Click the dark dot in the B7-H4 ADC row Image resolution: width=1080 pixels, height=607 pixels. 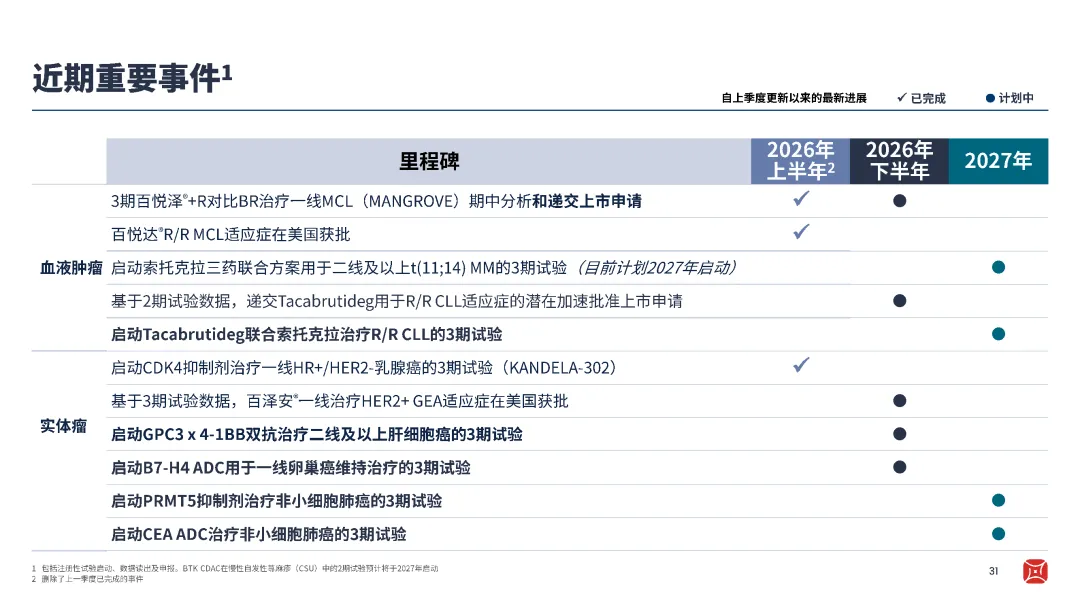tap(900, 467)
